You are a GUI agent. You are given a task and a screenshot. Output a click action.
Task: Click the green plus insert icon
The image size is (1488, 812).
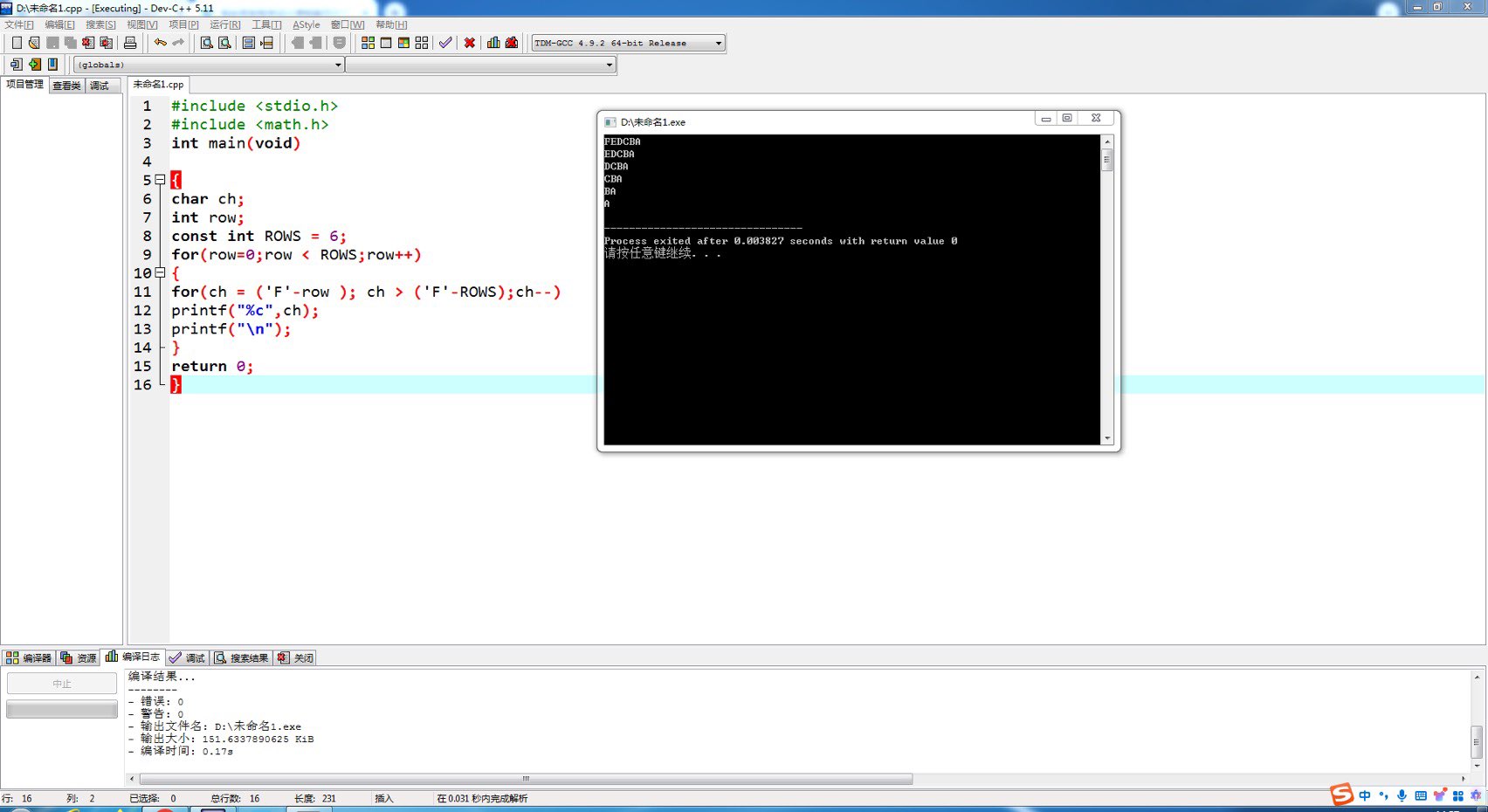[x=35, y=65]
